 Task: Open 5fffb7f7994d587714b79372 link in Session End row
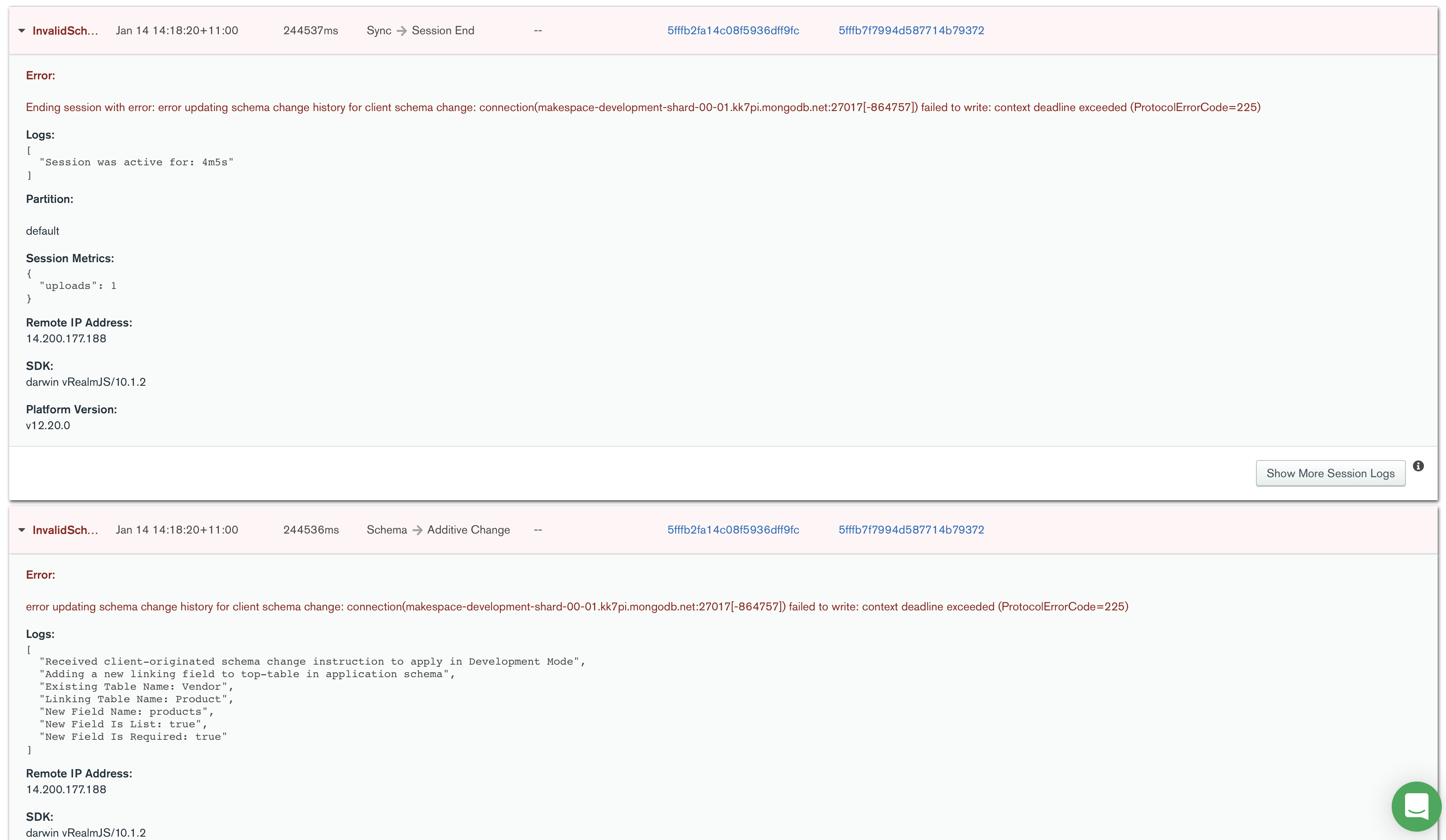click(911, 31)
